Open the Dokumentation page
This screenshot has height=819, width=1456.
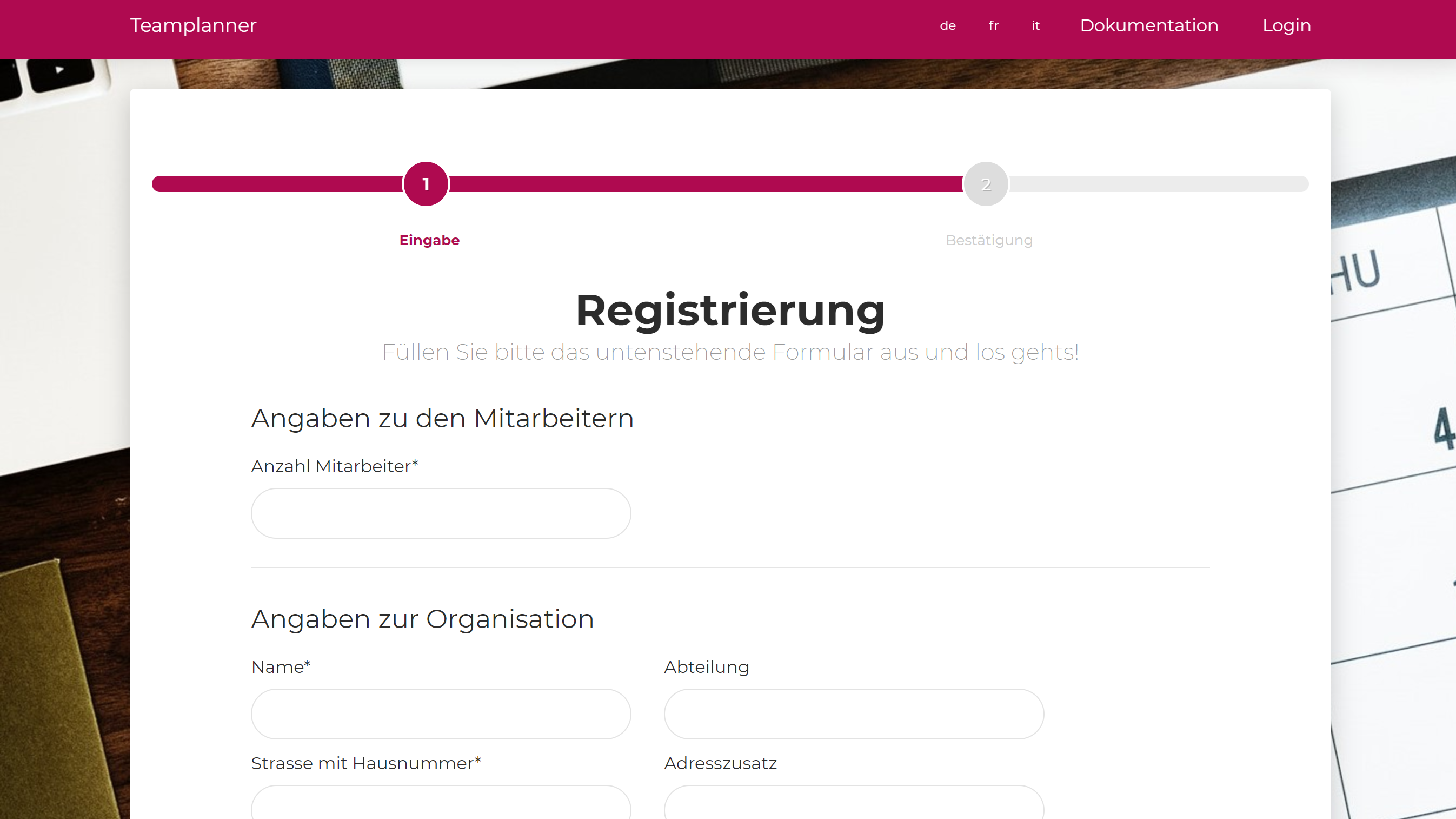coord(1149,25)
